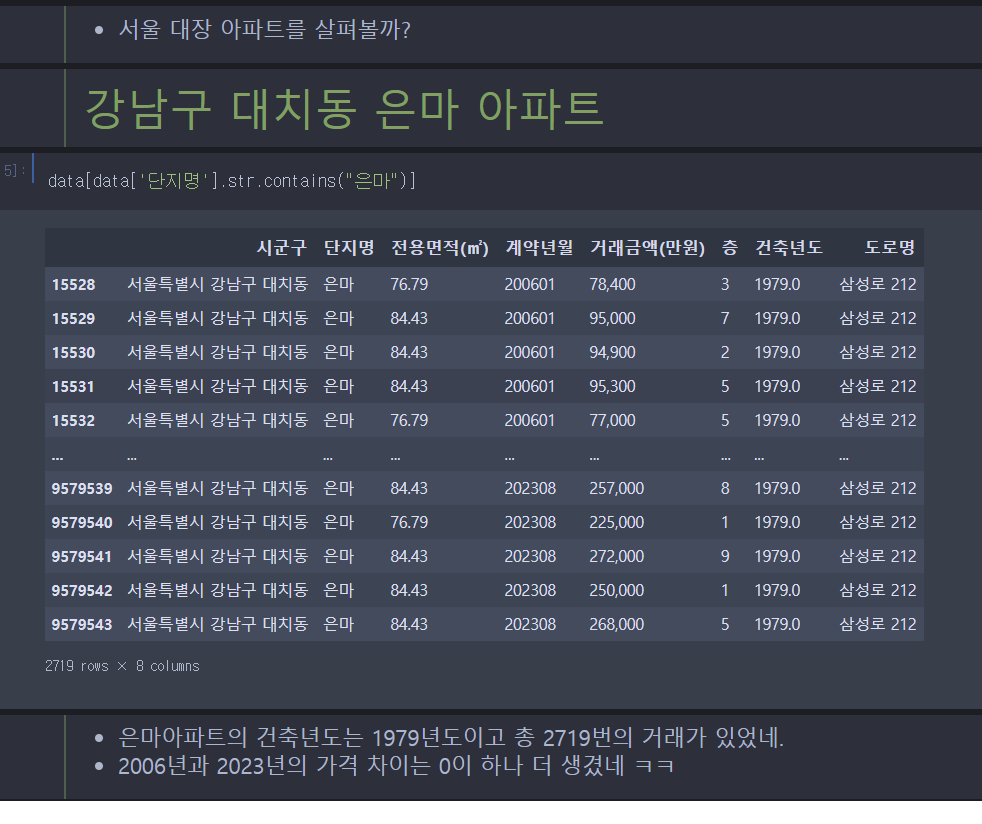982x824 pixels.
Task: Click road name '삼성로 212' in row 15532
Action: click(877, 420)
